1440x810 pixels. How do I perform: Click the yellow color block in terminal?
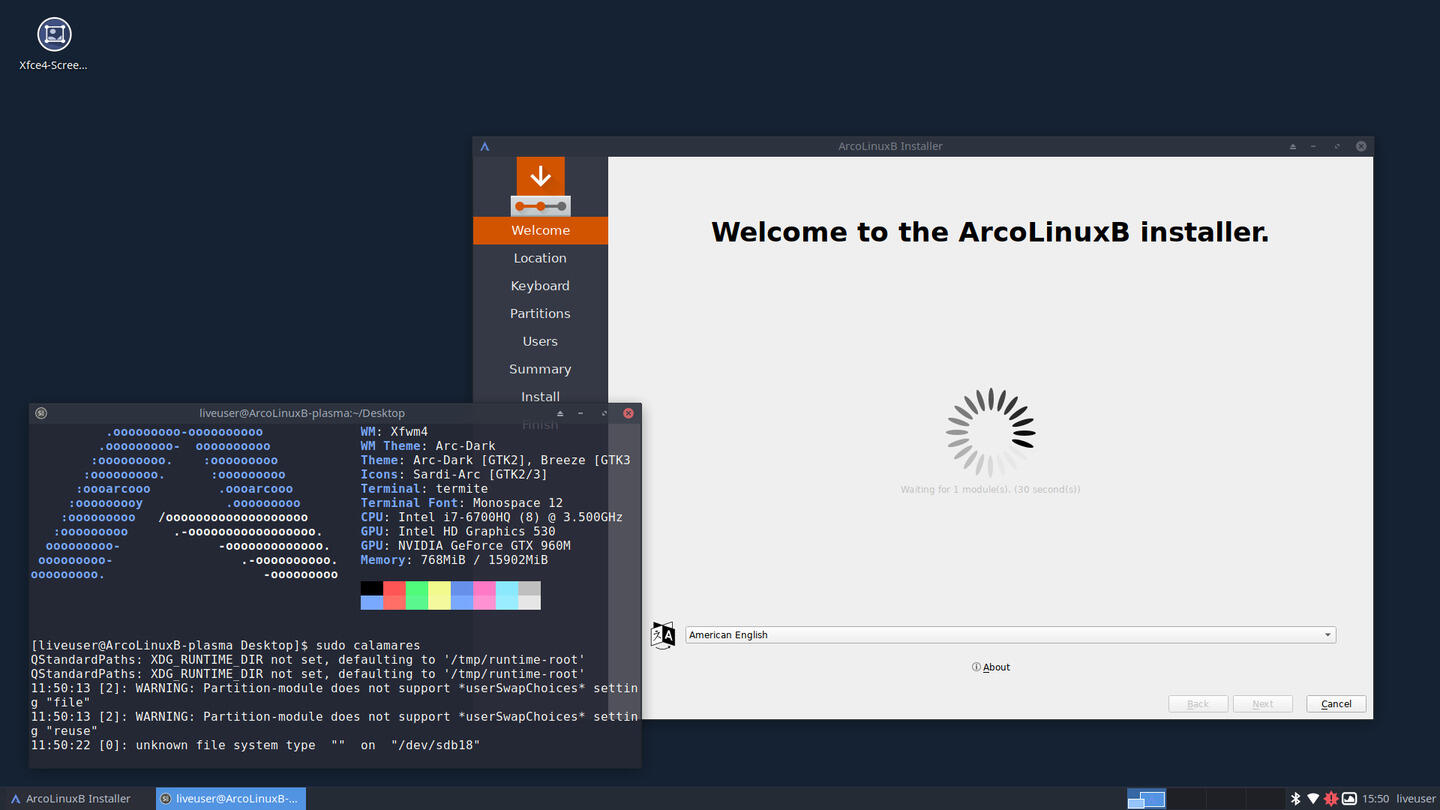439,595
